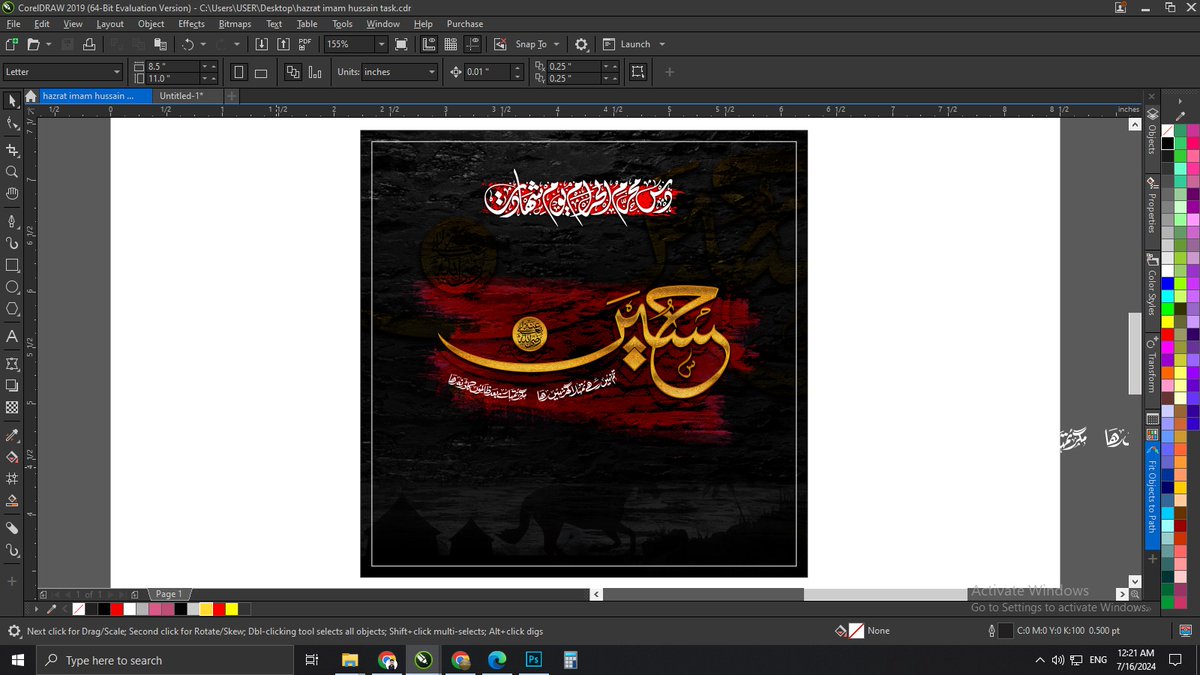
Task: Toggle rulers display in the toolbar
Action: (x=429, y=44)
